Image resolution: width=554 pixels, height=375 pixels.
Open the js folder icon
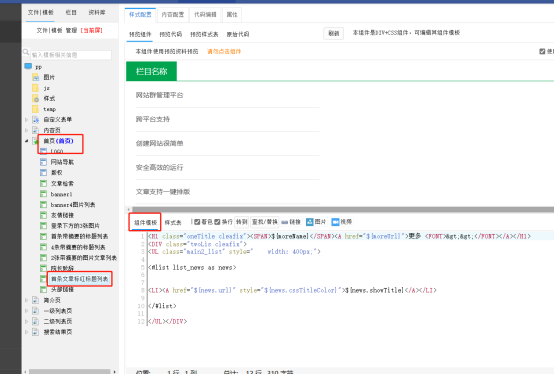(35, 88)
